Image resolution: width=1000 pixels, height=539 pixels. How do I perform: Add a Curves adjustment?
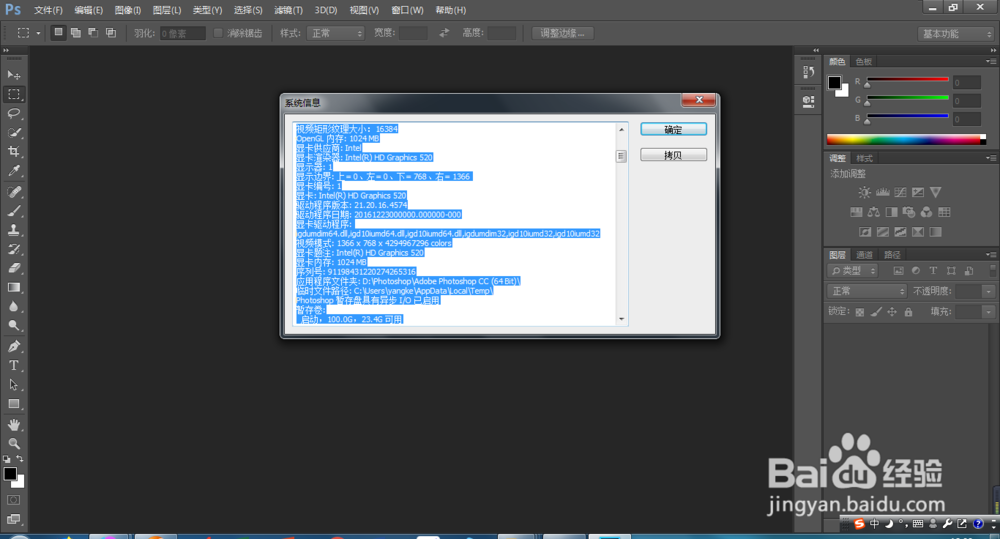(900, 192)
